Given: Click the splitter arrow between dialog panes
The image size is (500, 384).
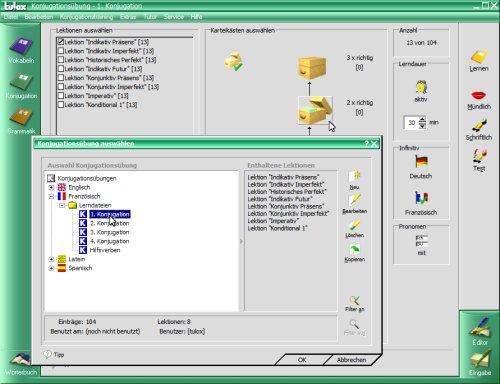Looking at the screenshot, I should pyautogui.click(x=241, y=241).
